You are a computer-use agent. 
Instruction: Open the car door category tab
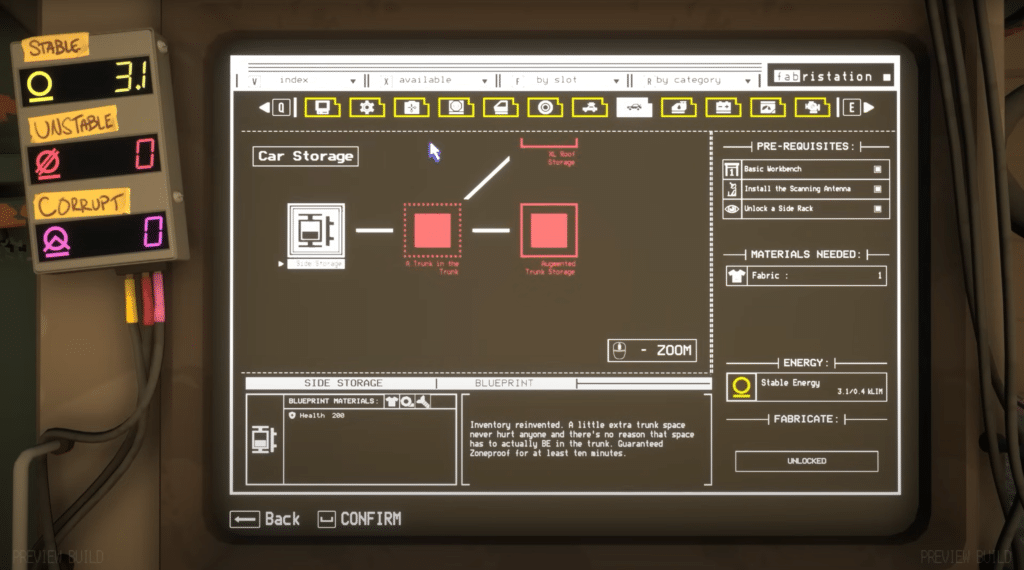click(x=501, y=107)
